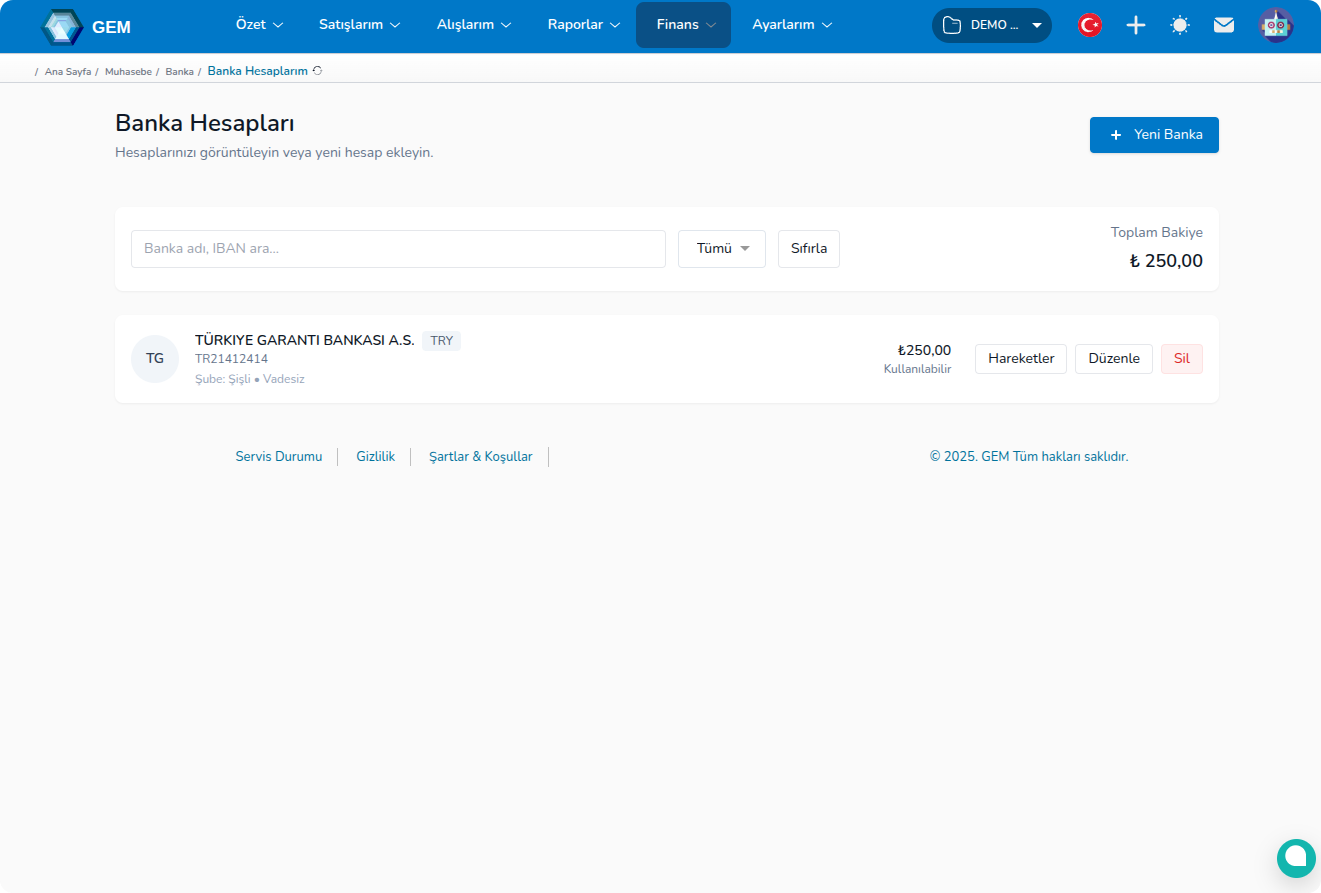
Task: Click Sil to delete Garanti account
Action: (1182, 359)
